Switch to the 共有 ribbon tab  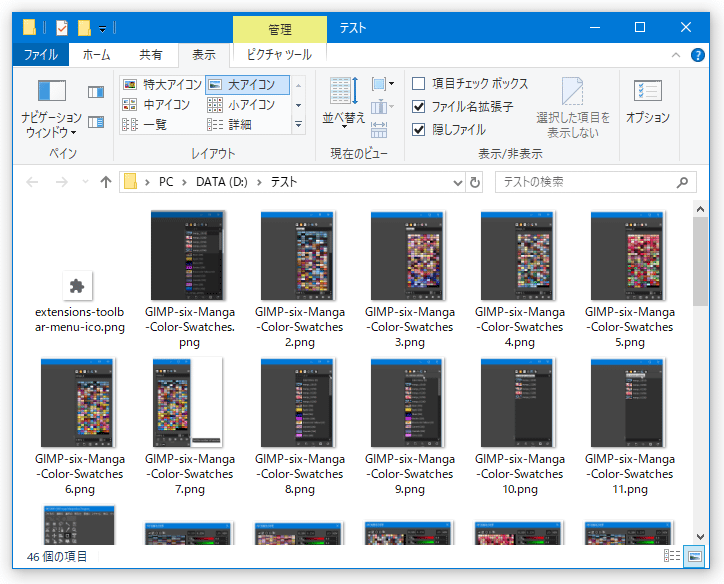151,55
